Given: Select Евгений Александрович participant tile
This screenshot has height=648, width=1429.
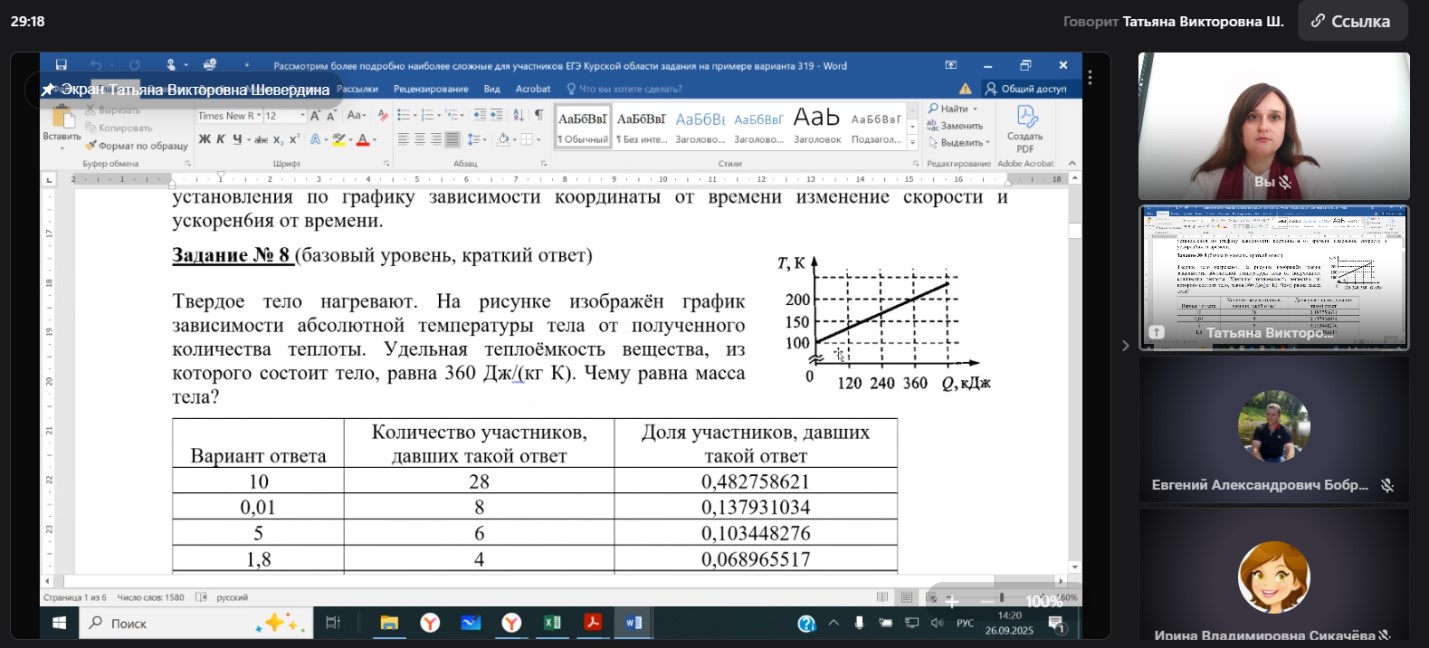Looking at the screenshot, I should [1273, 430].
